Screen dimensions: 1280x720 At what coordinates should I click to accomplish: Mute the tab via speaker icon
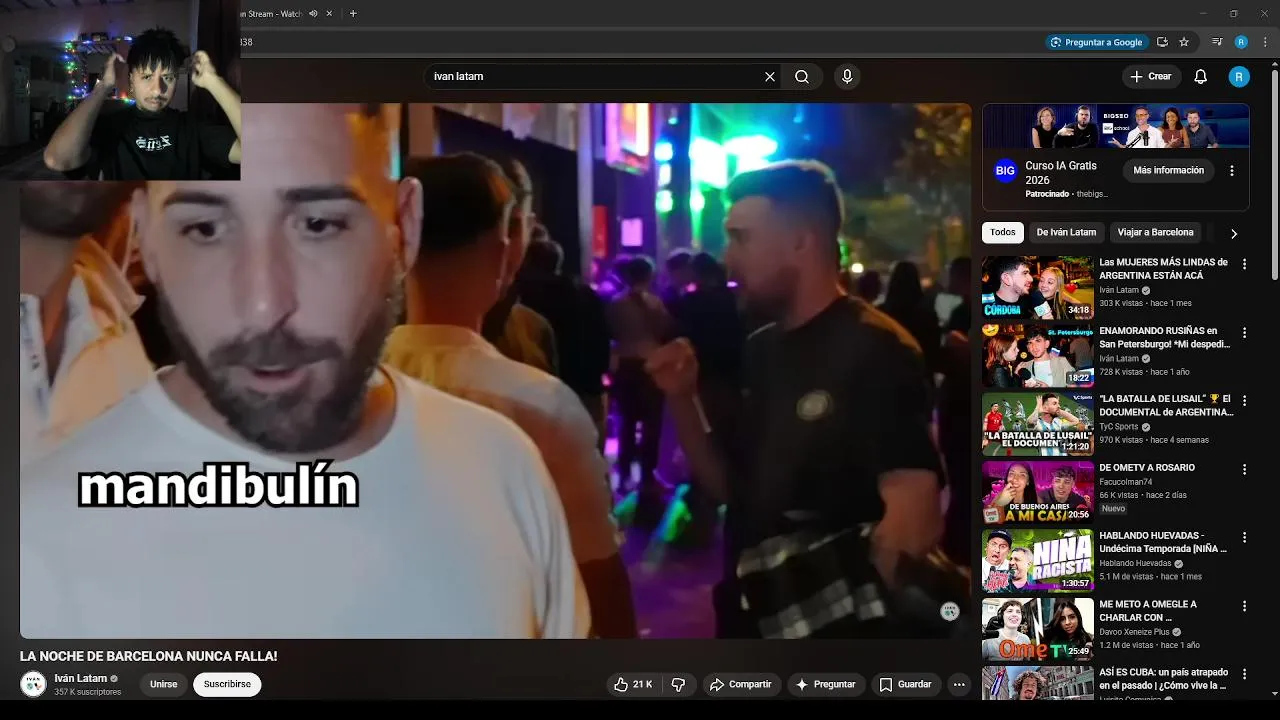[x=313, y=13]
